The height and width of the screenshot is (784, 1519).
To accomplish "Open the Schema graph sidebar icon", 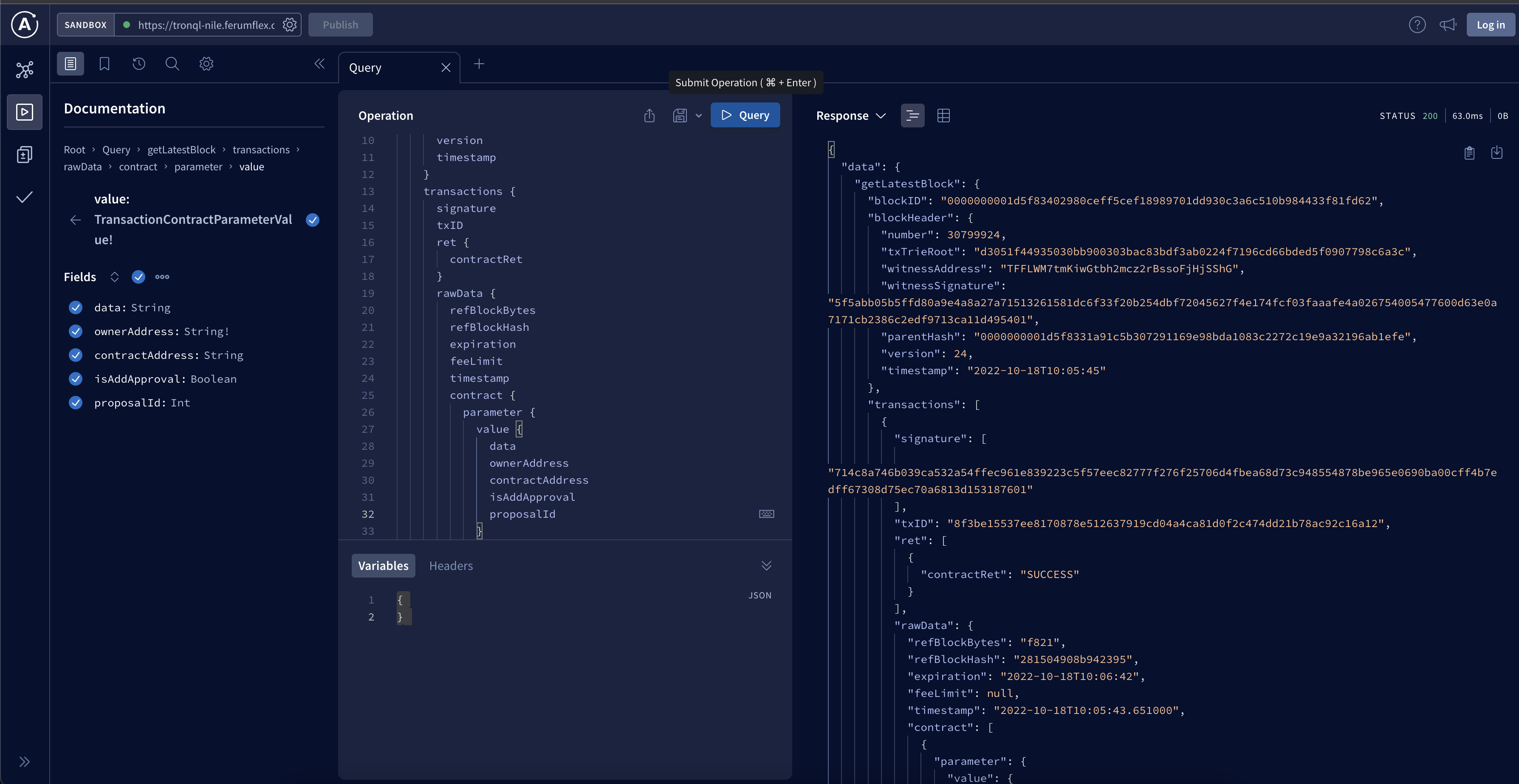I will 25,70.
